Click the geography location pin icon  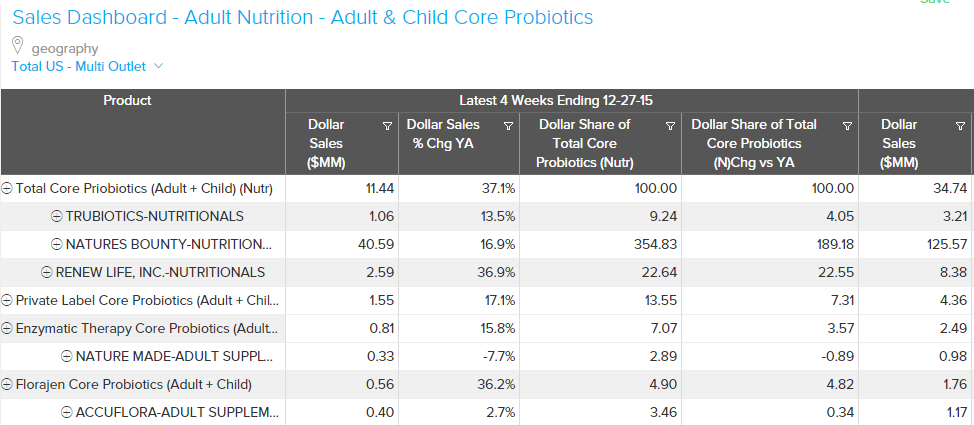tap(18, 46)
